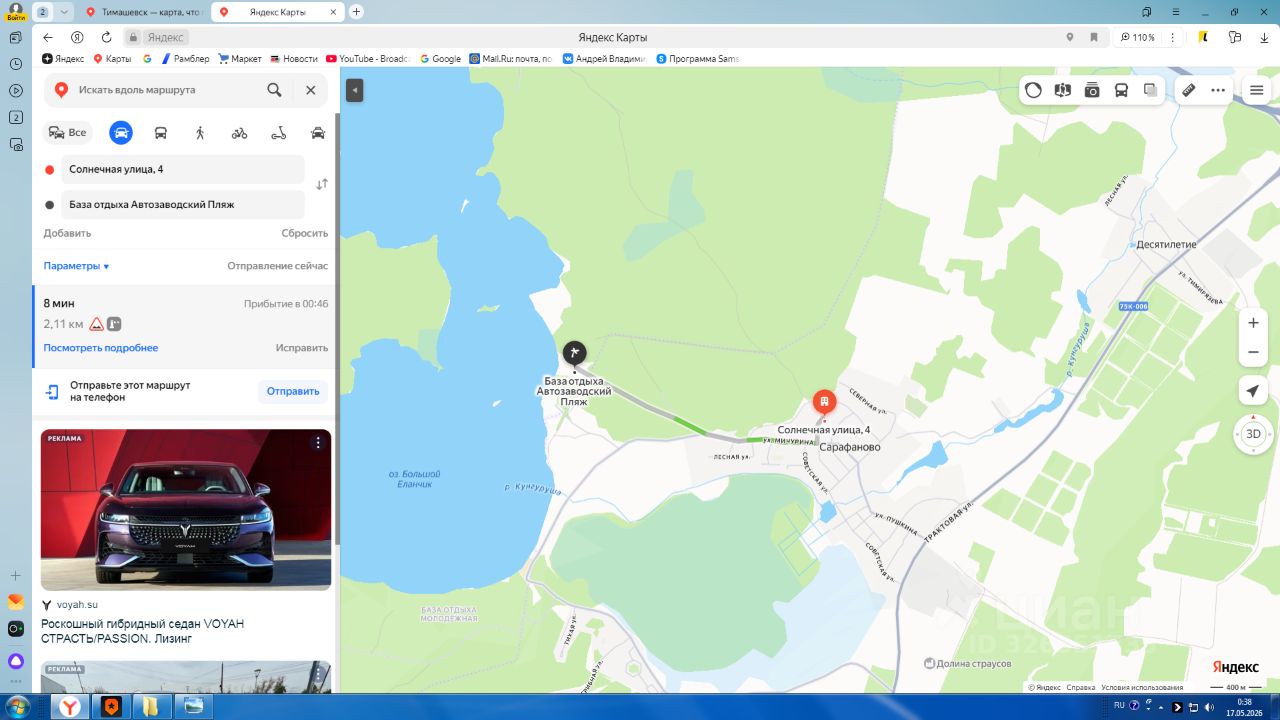Expand the Параметры dropdown
This screenshot has height=720, width=1280.
tap(76, 266)
